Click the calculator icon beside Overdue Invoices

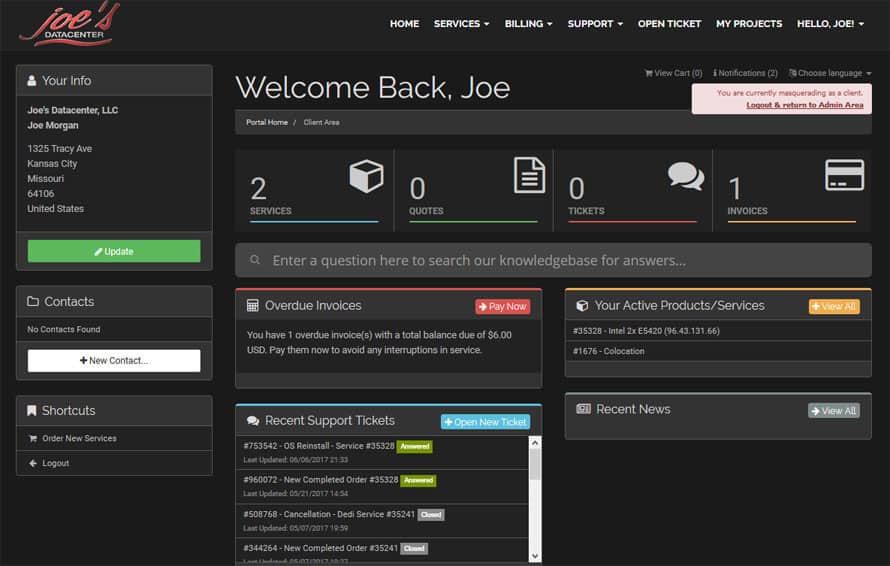click(x=253, y=305)
